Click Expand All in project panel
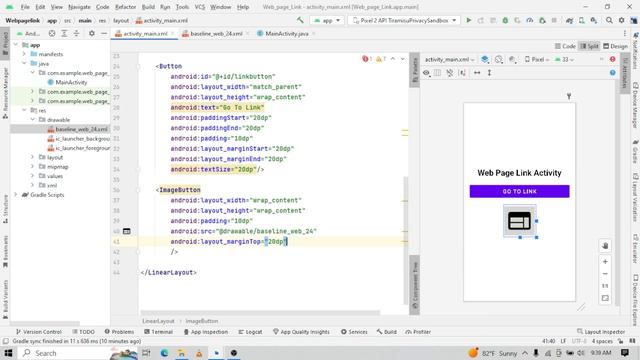 point(64,33)
